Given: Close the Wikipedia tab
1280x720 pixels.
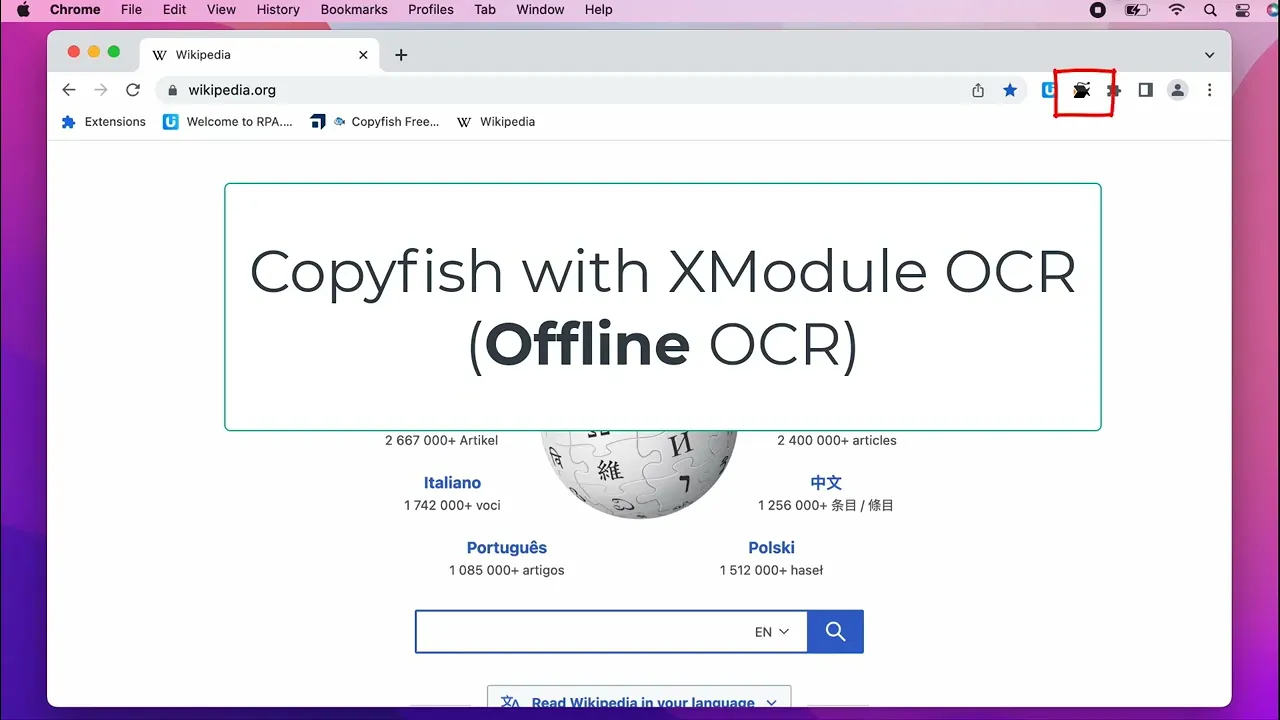Looking at the screenshot, I should 364,55.
